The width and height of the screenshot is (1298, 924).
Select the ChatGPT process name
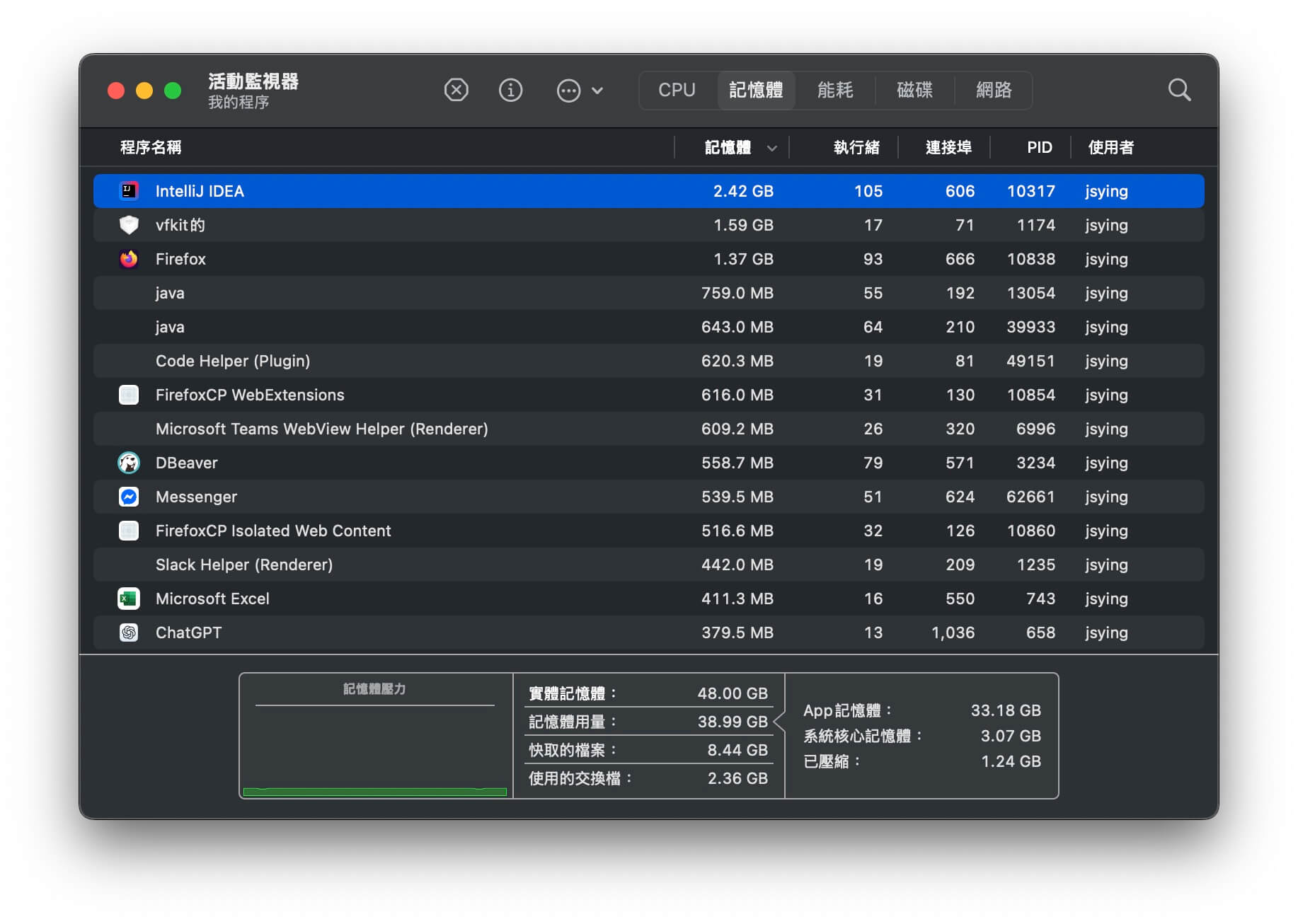pos(188,633)
